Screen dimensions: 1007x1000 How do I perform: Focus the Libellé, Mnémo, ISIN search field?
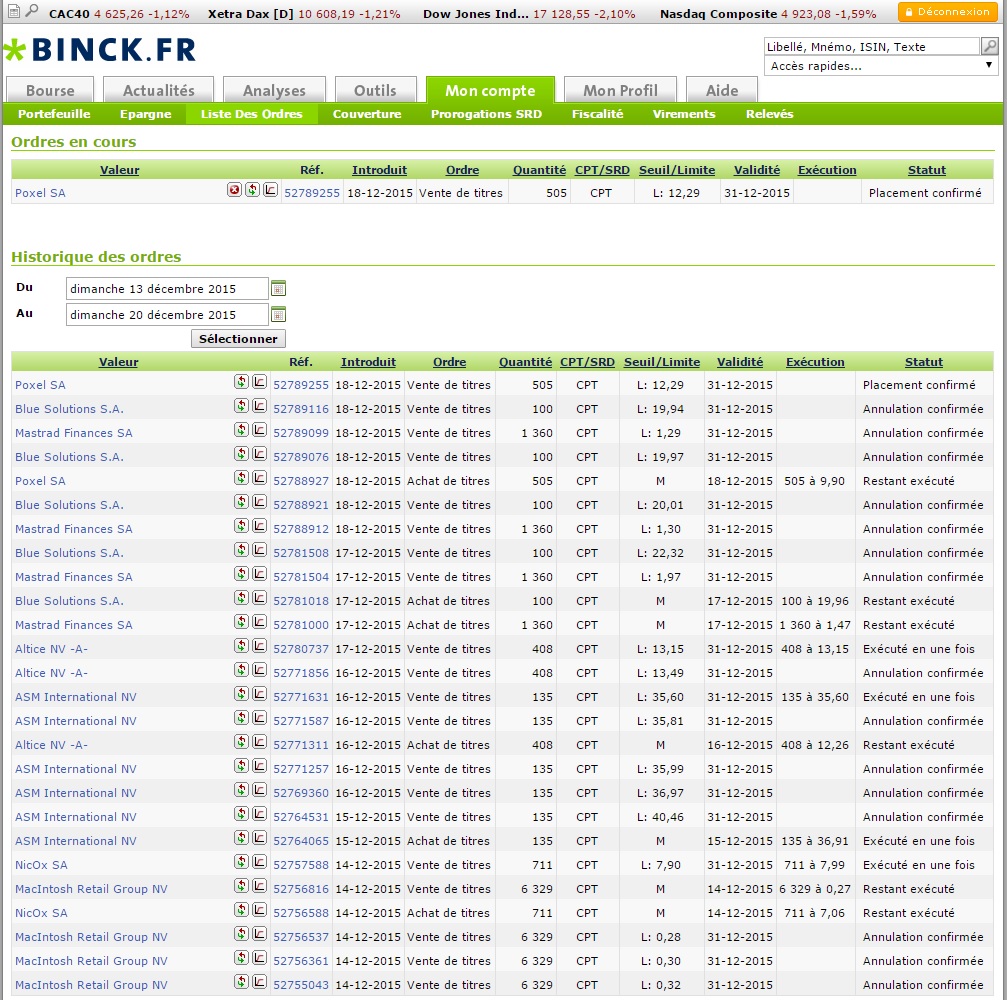[x=870, y=46]
